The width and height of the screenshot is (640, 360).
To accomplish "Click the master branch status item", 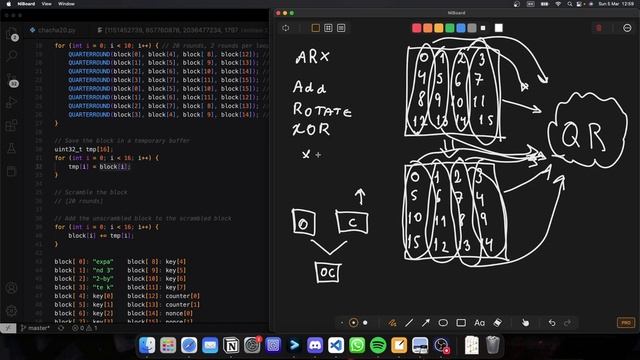I will pos(35,328).
